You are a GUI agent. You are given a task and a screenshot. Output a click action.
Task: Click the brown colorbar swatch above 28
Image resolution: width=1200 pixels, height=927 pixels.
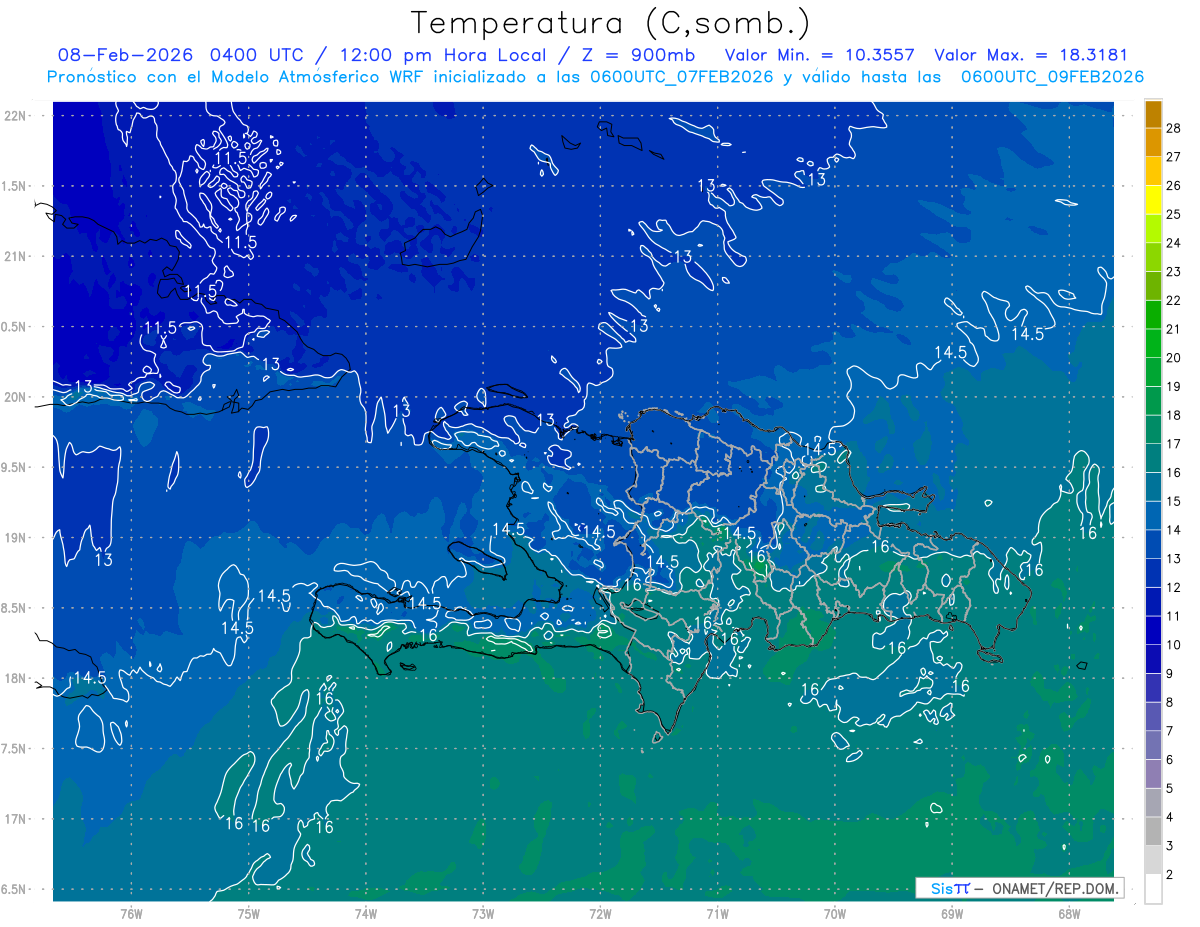[x=1153, y=113]
